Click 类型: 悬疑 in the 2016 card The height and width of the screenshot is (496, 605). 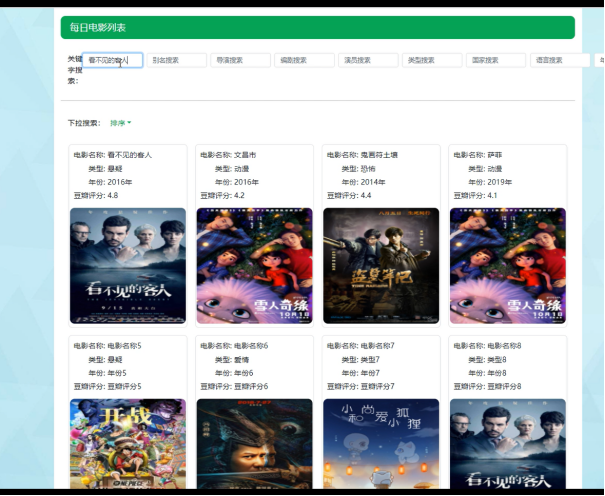click(x=105, y=169)
